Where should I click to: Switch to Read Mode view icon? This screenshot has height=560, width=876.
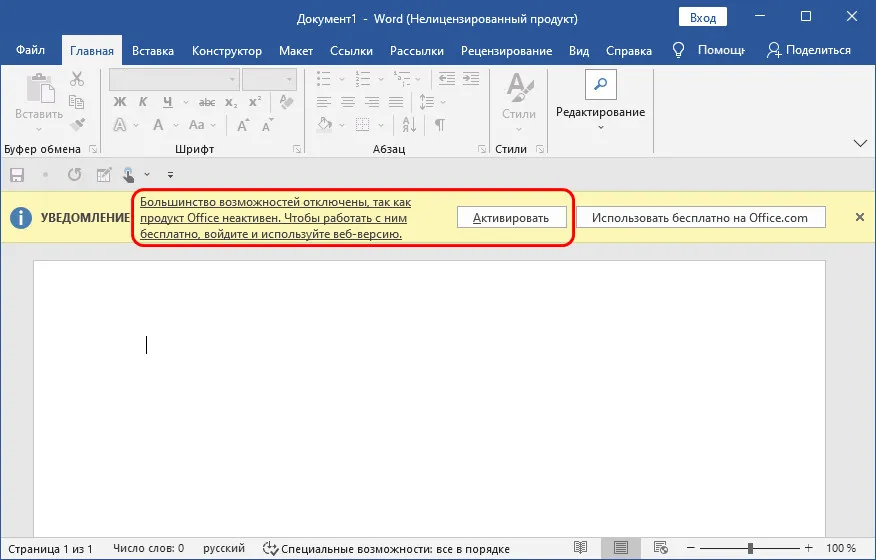[x=580, y=548]
